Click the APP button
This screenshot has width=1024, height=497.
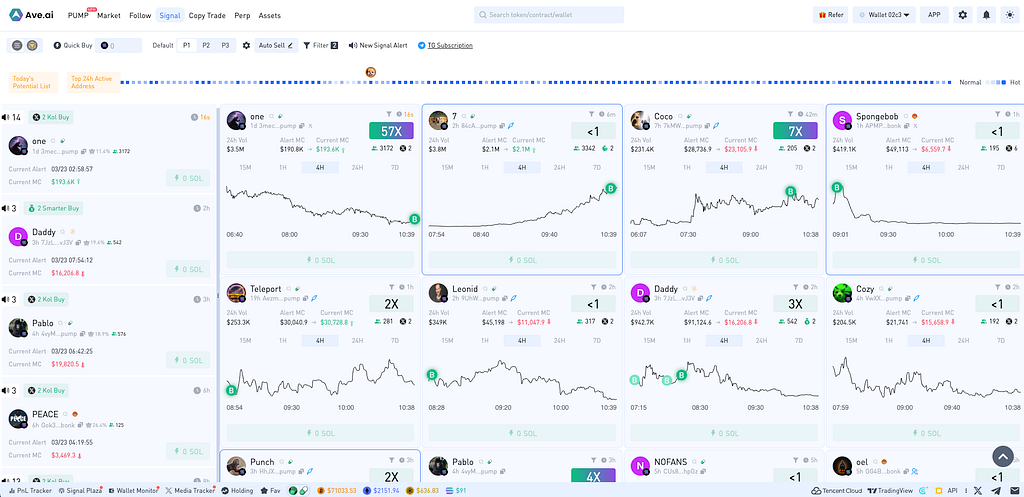coord(935,15)
